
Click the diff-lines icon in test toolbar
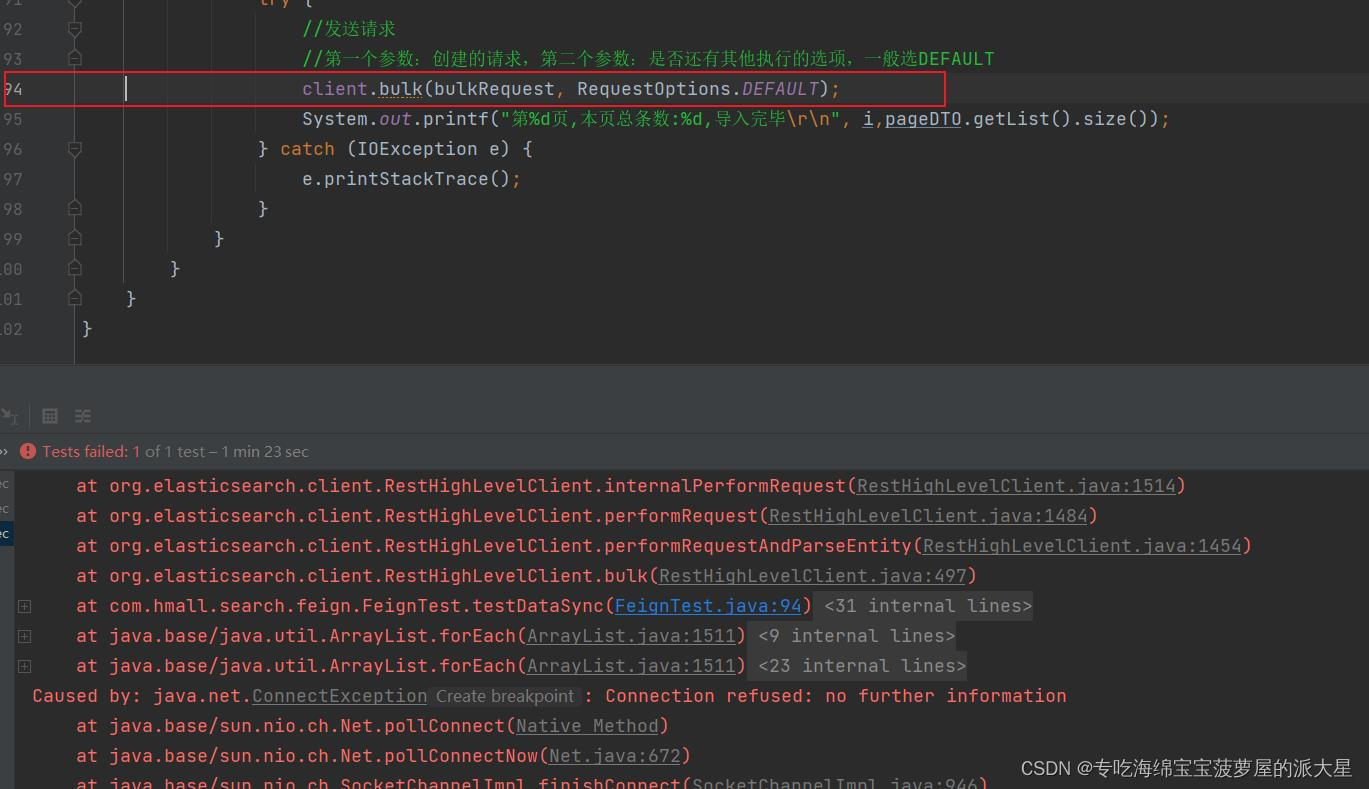(x=83, y=416)
